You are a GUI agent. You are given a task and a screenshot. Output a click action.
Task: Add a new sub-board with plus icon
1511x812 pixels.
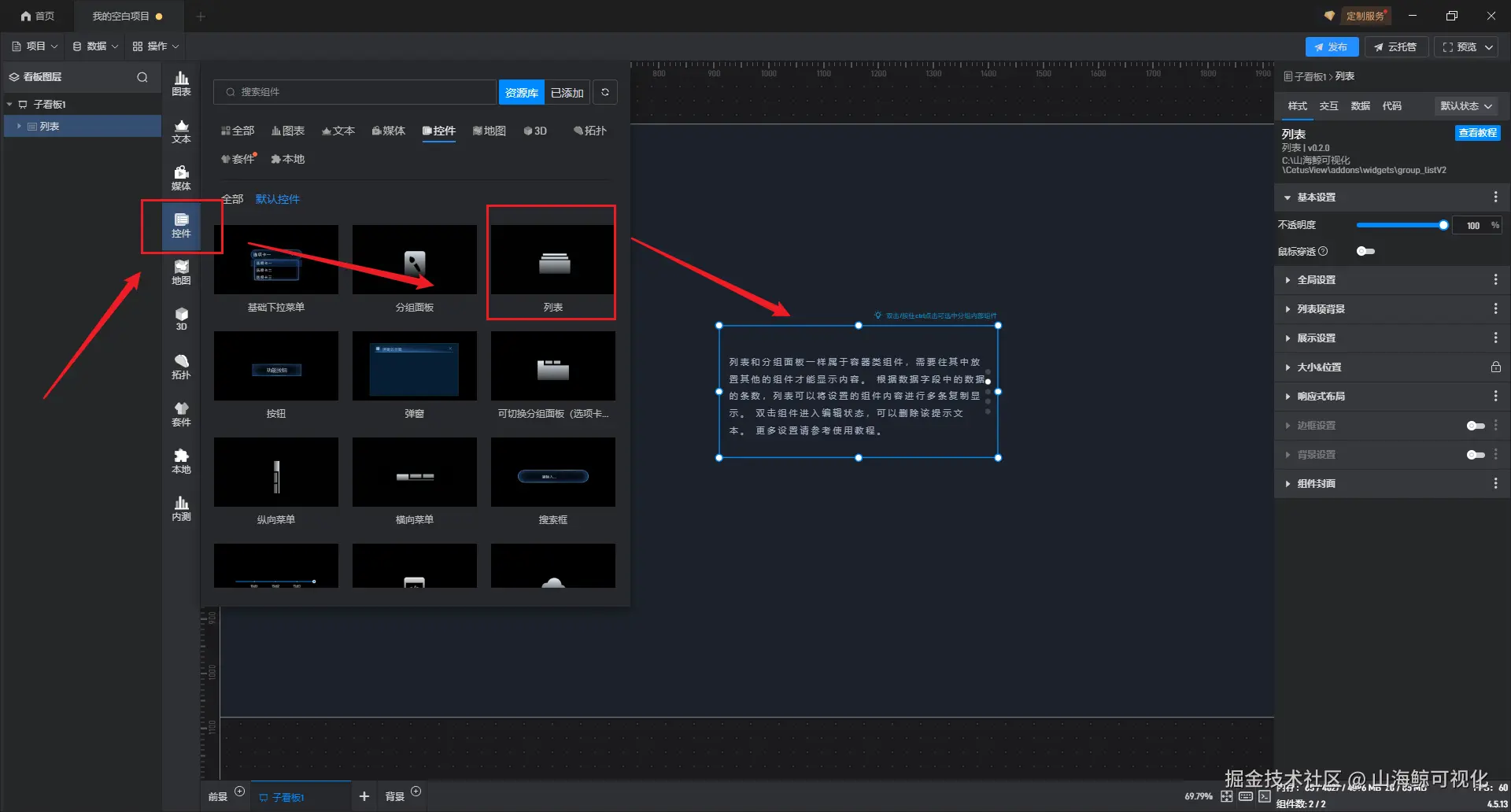pos(364,796)
